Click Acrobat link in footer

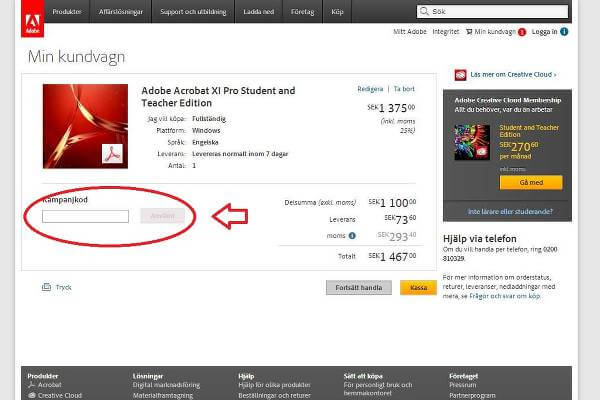49,385
